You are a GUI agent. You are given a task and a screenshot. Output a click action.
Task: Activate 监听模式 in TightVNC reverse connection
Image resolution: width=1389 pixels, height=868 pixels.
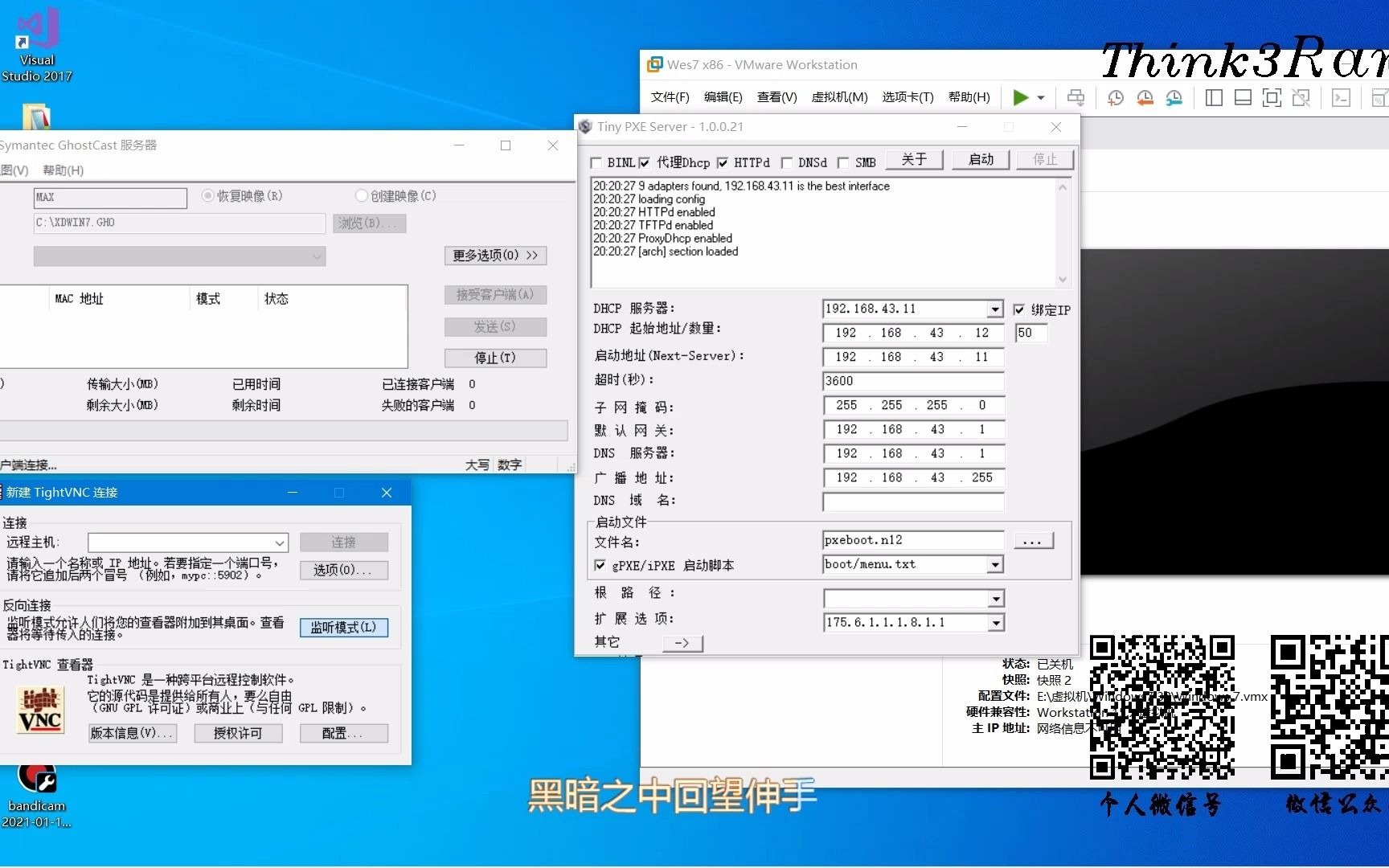tap(343, 627)
